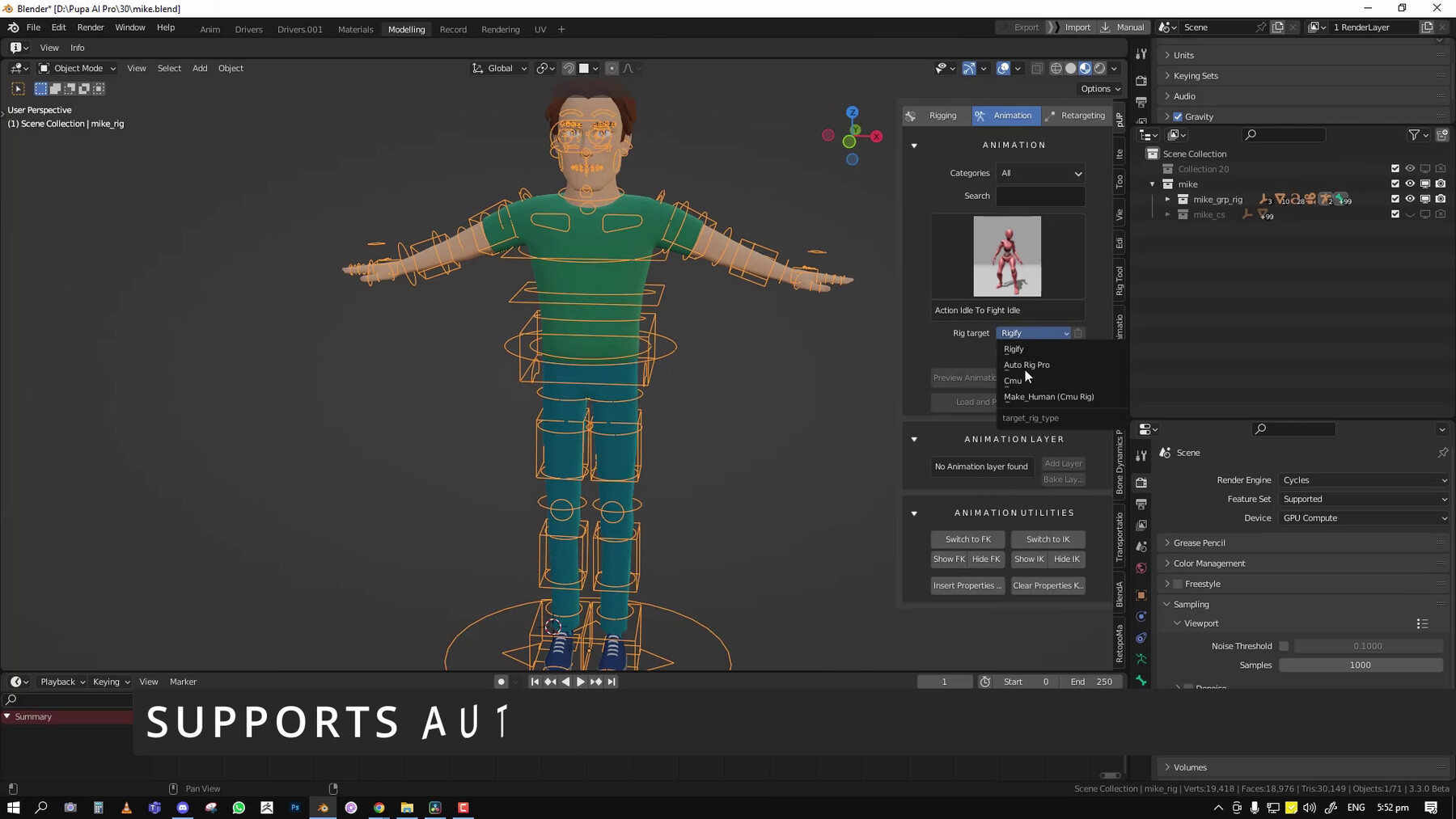Click the Hide FK button

(986, 559)
